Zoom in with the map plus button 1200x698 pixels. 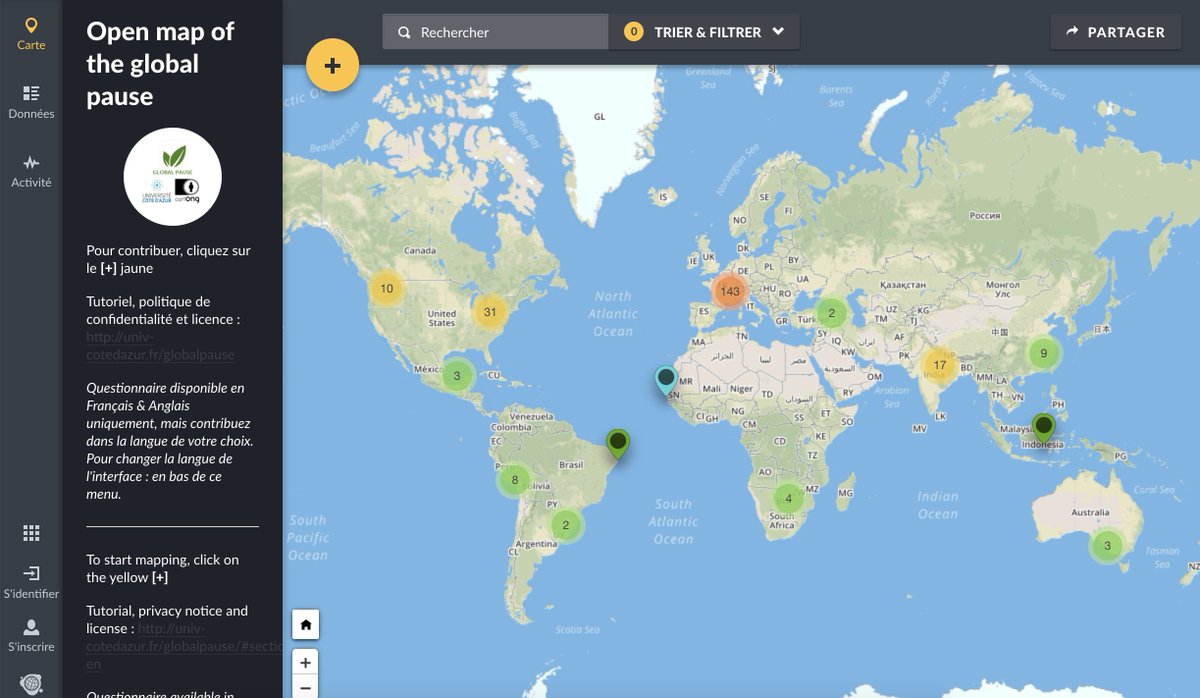(x=305, y=663)
